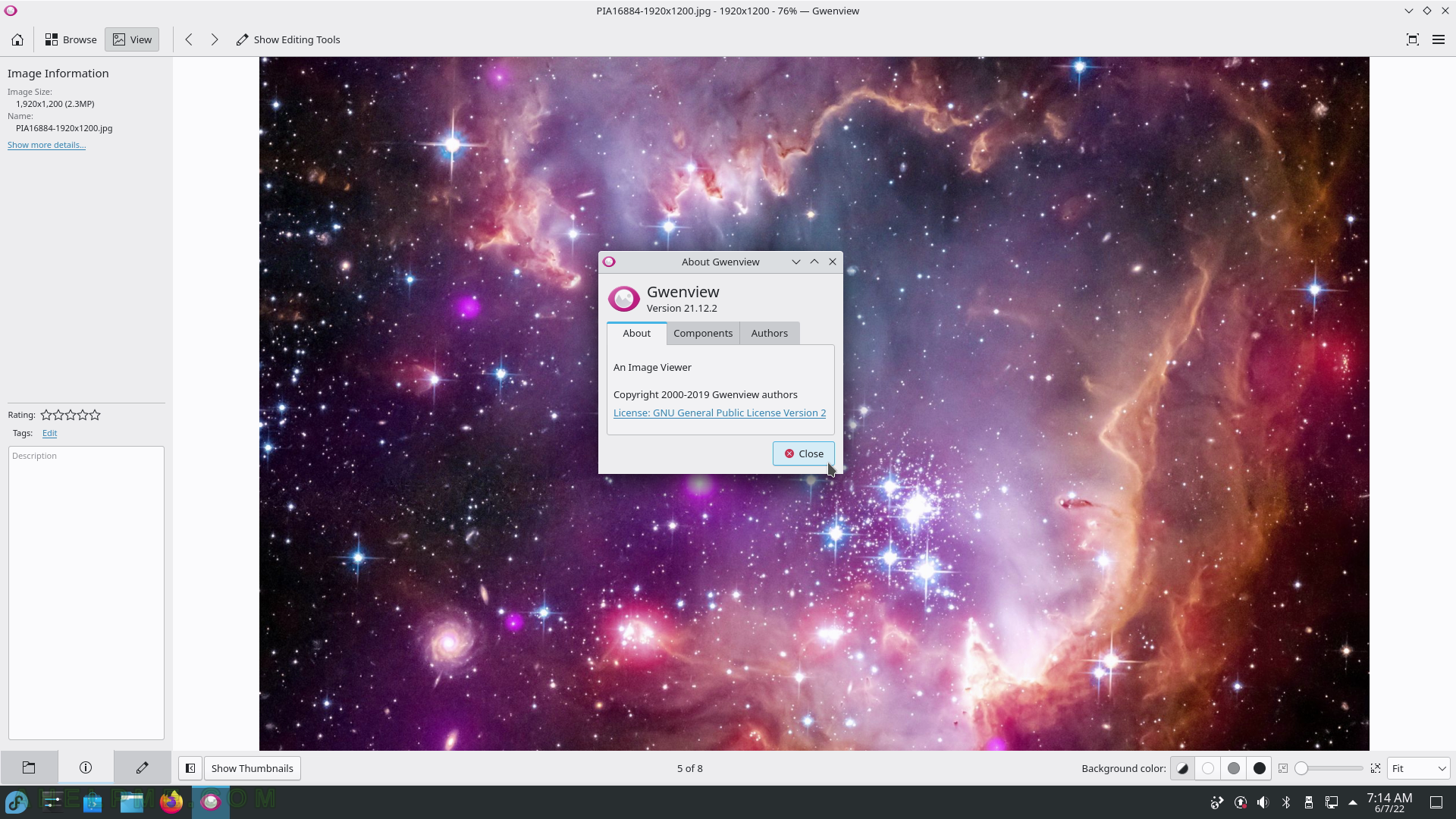1456x819 pixels.
Task: Click the zoom slider handle
Action: tap(1301, 768)
